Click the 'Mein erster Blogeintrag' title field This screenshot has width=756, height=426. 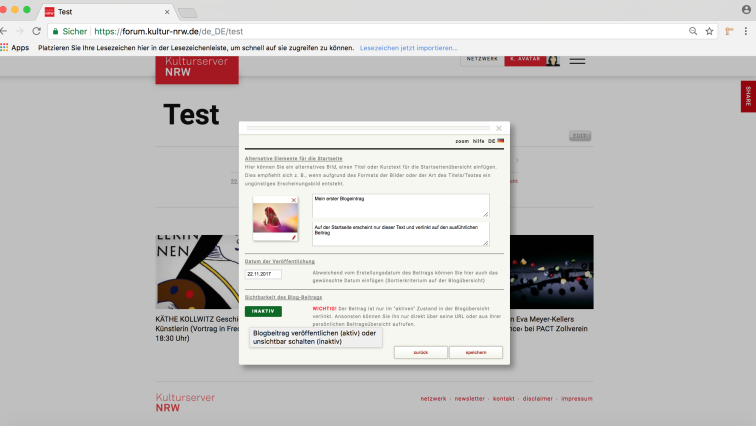(x=400, y=205)
